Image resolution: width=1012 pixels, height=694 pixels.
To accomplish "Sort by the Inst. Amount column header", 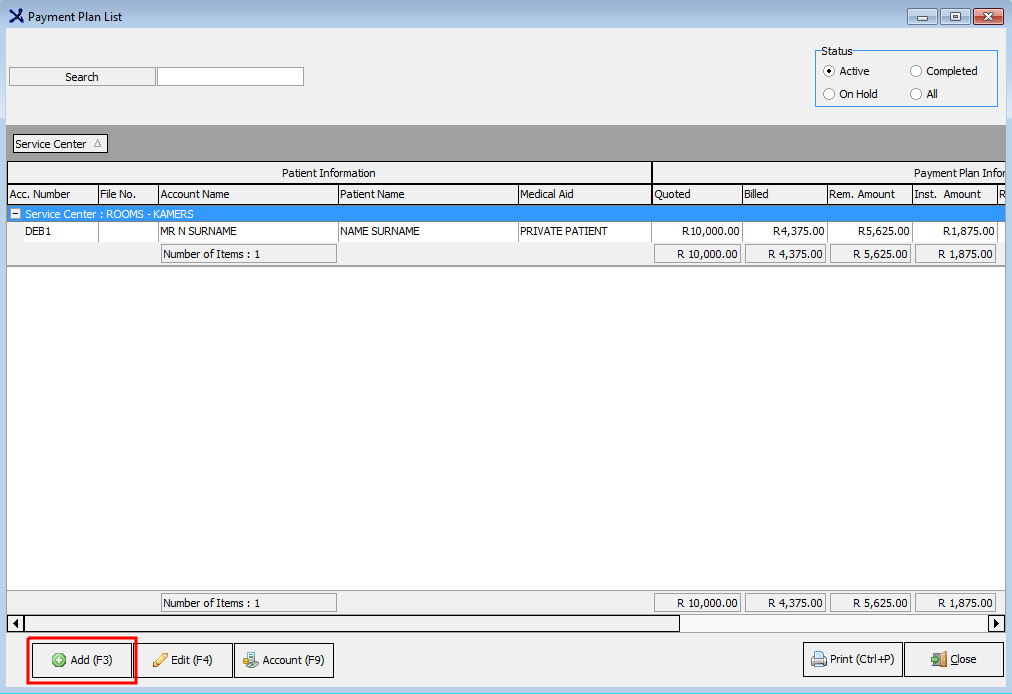I will tap(955, 194).
